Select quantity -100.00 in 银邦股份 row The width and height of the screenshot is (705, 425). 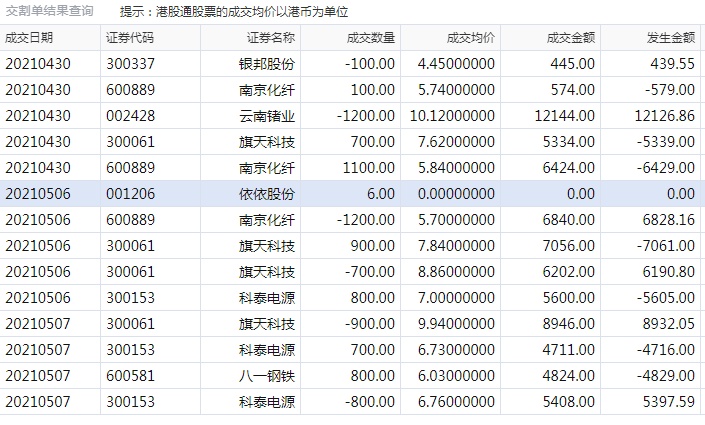pyautogui.click(x=370, y=64)
